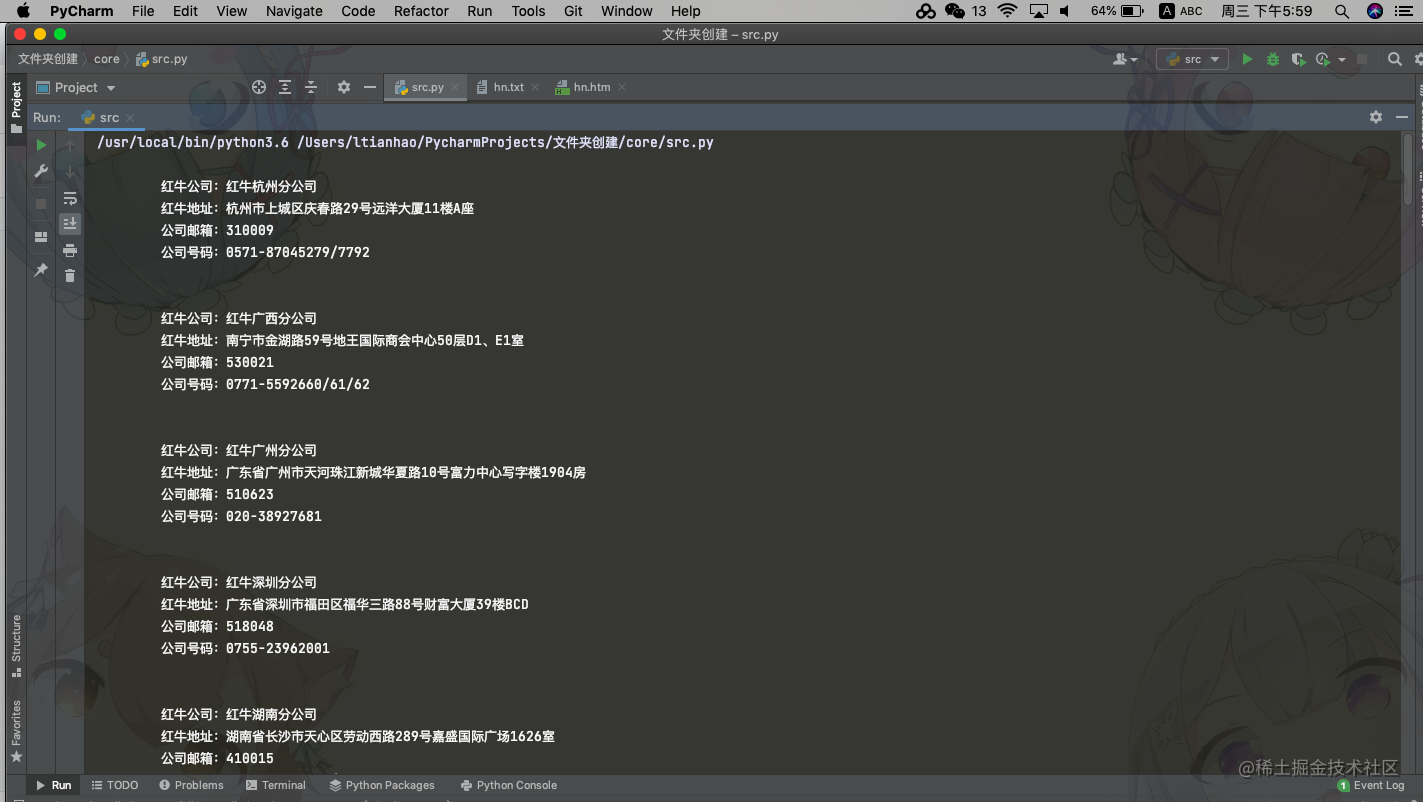Profile src with the clock-run icon

coord(1323,59)
